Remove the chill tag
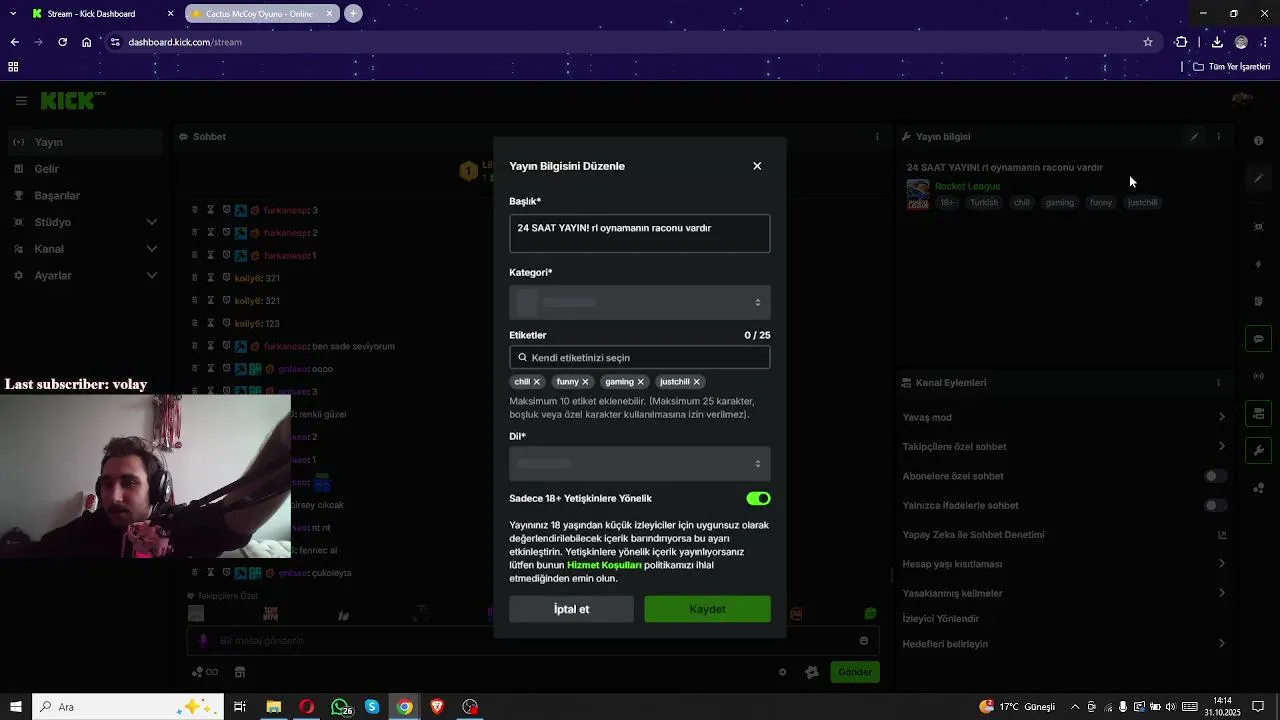This screenshot has height=720, width=1280. (537, 382)
